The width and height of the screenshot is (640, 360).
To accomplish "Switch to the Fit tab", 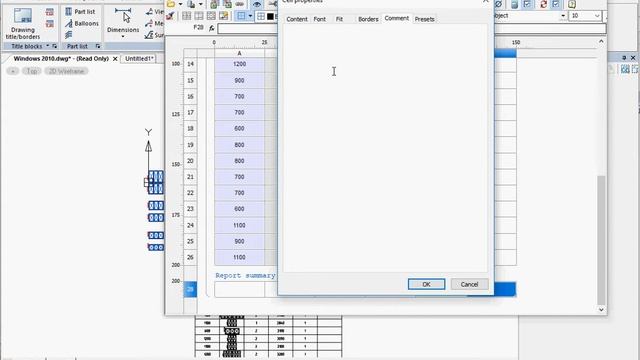I will [339, 19].
